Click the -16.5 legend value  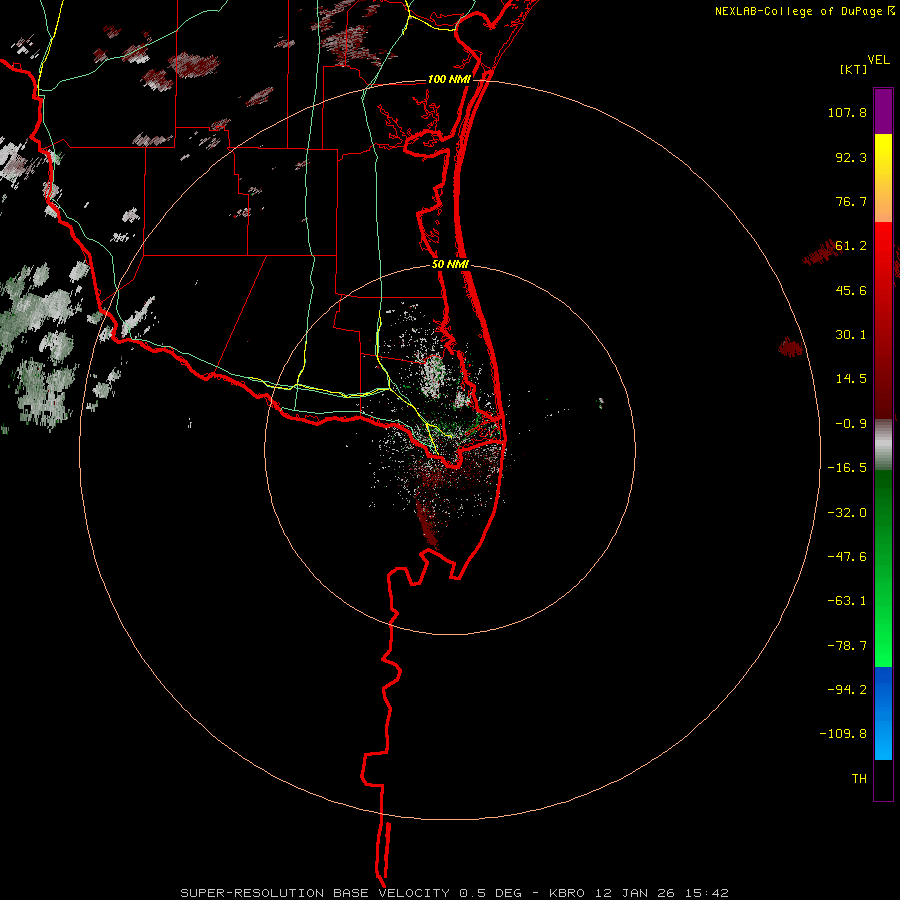[x=847, y=468]
